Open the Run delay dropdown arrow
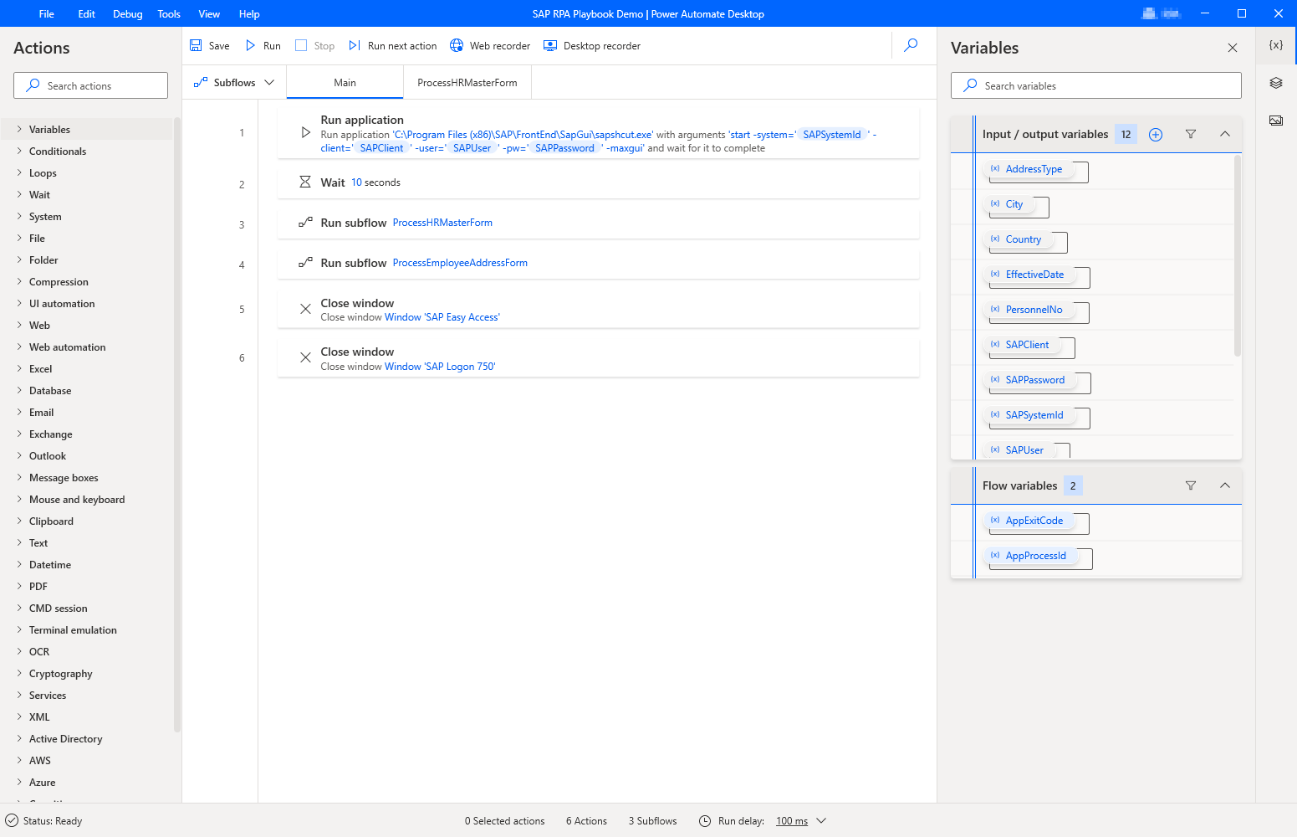Screen dimensions: 1297x837 pyautogui.click(x=821, y=821)
